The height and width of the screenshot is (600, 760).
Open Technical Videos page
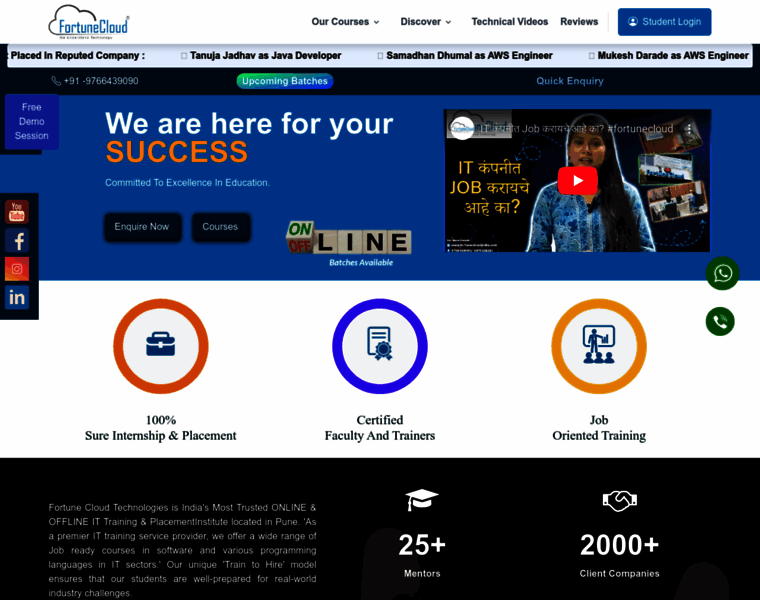coord(509,22)
